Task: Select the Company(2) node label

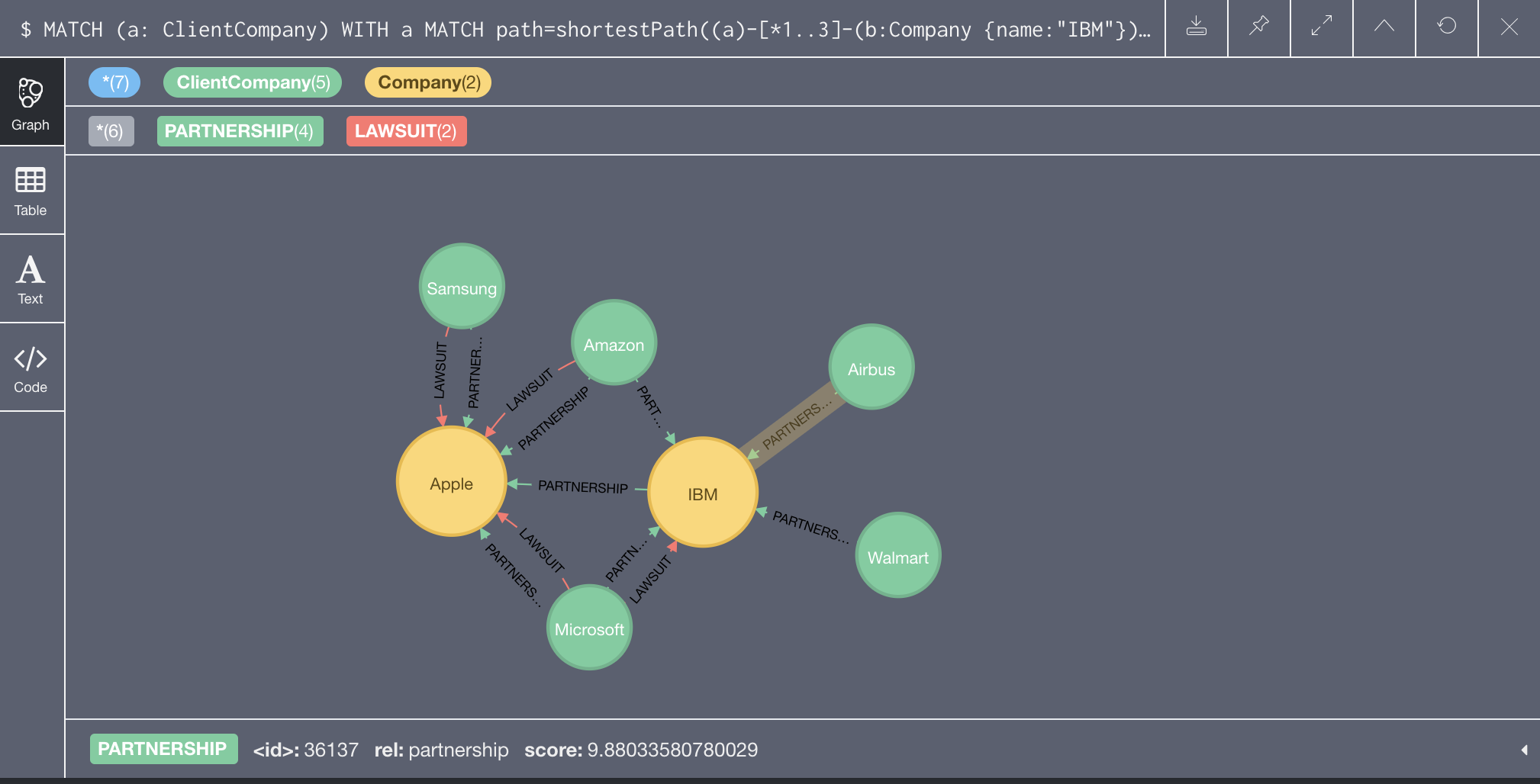Action: [428, 82]
